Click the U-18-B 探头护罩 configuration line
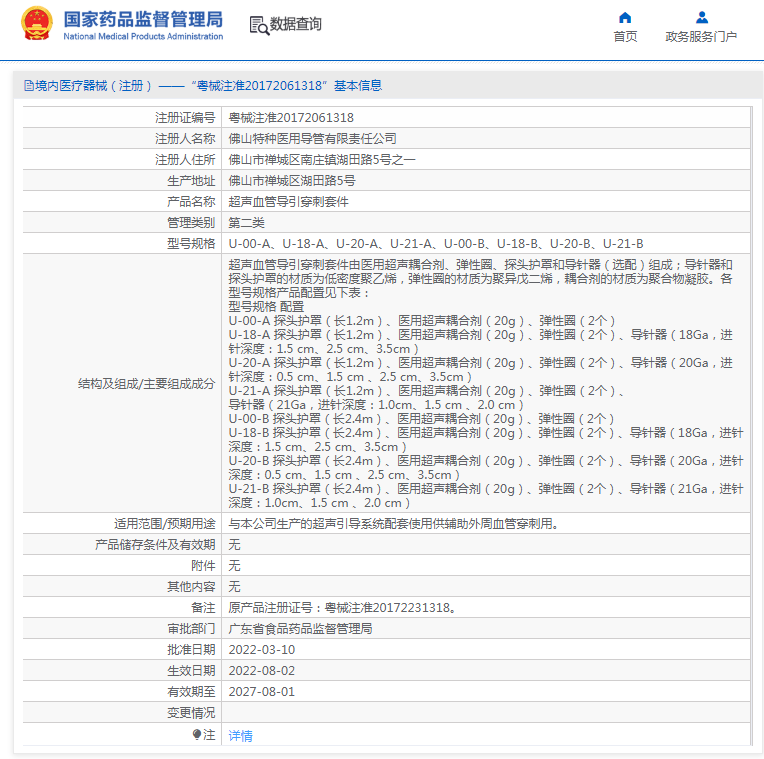This screenshot has height=759, width=764. tap(486, 439)
